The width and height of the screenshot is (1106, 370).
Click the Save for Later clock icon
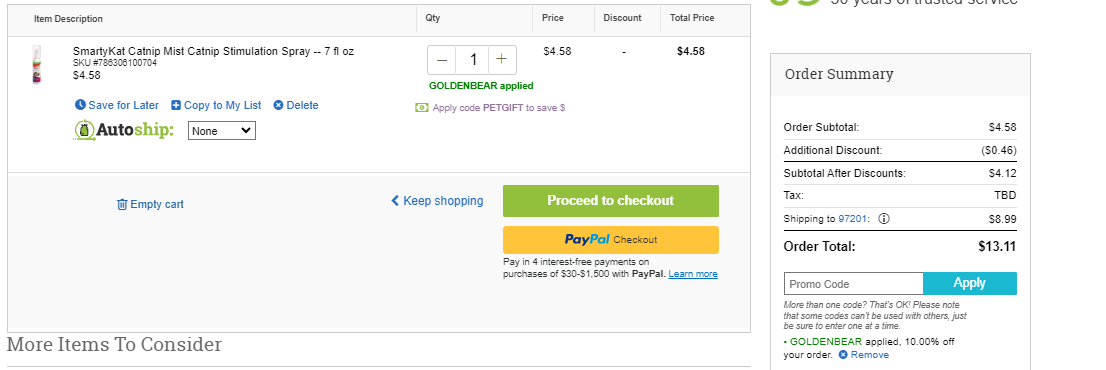point(80,105)
